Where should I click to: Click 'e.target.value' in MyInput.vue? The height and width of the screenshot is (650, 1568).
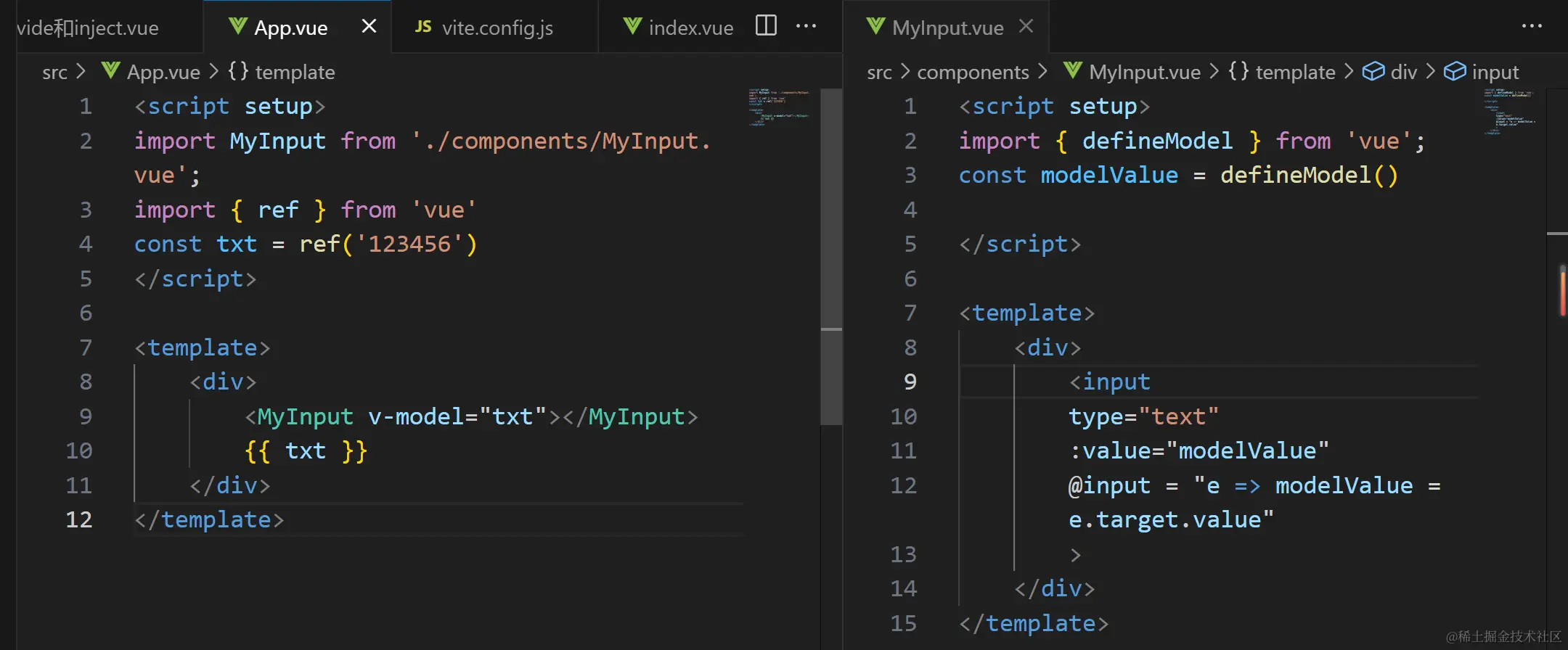[1164, 519]
